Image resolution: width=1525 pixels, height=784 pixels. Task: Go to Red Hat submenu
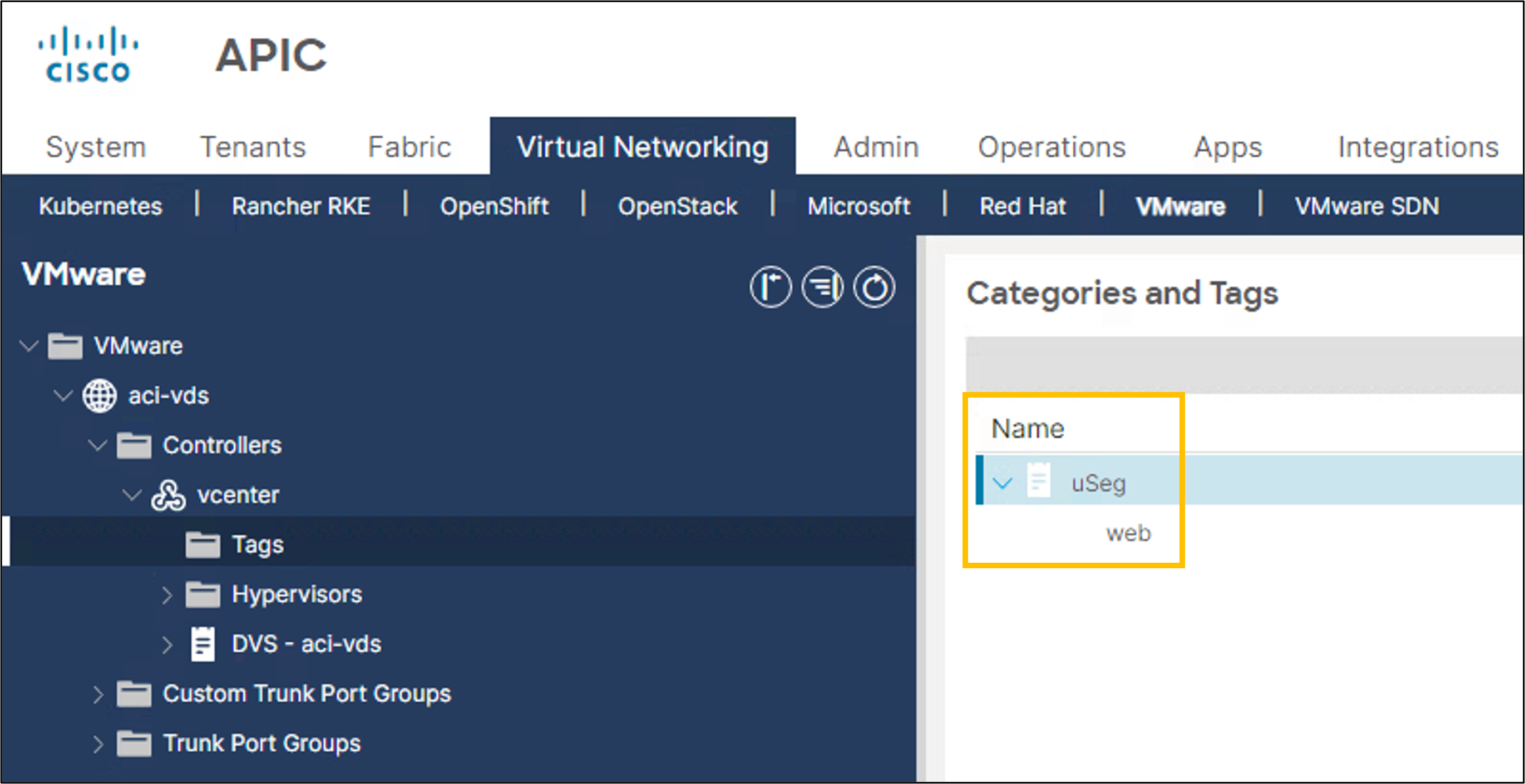tap(1023, 206)
